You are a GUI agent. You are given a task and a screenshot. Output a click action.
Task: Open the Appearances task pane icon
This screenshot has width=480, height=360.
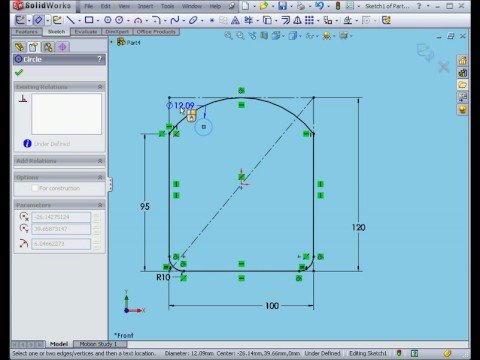pyautogui.click(x=463, y=110)
